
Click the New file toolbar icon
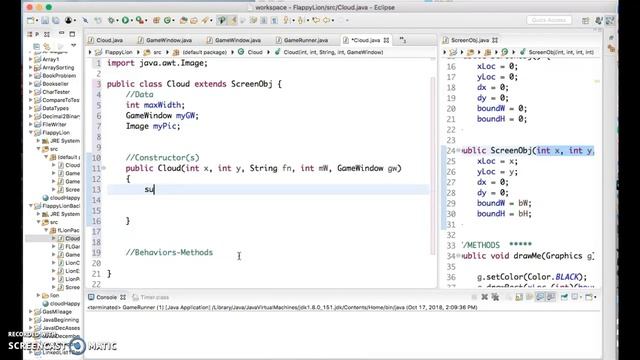point(30,20)
